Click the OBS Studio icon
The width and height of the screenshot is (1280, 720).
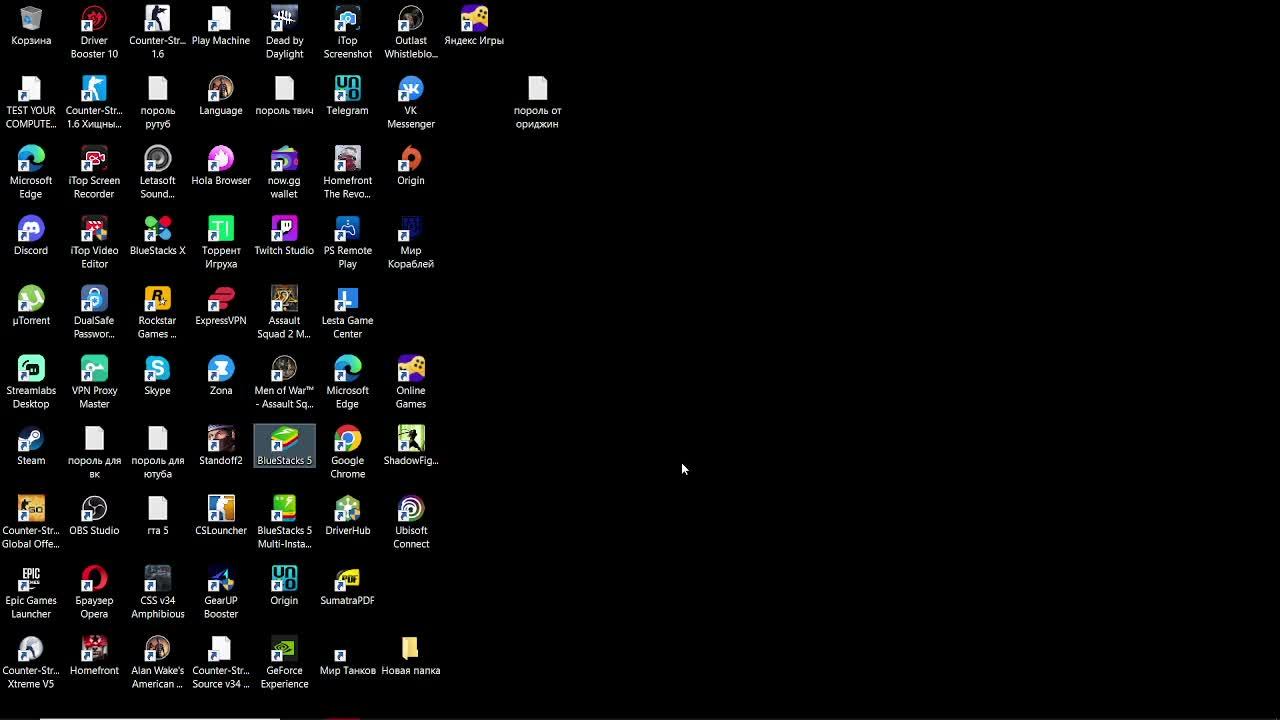click(x=94, y=516)
